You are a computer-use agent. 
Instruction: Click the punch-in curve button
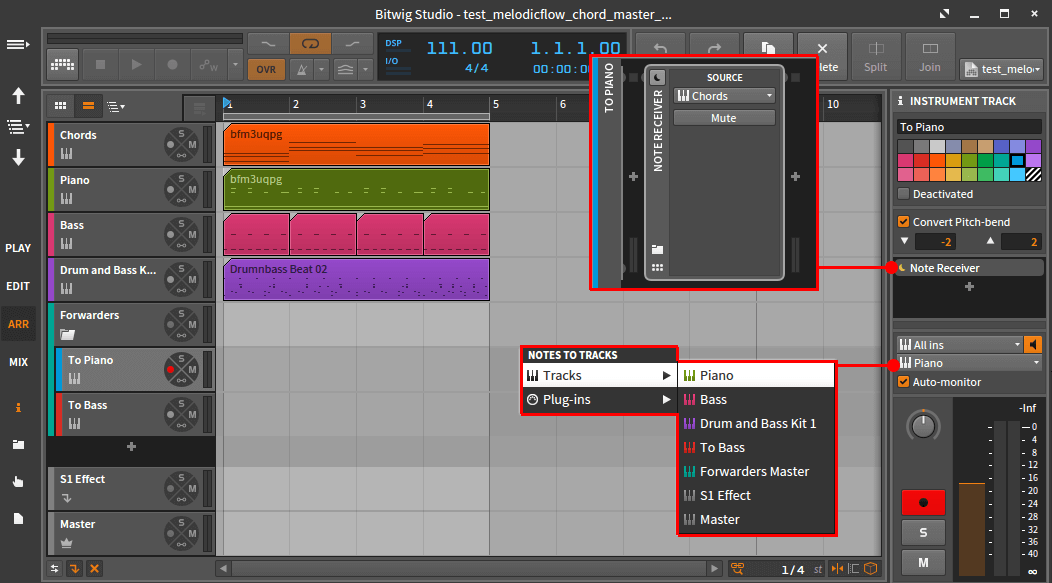(x=268, y=44)
